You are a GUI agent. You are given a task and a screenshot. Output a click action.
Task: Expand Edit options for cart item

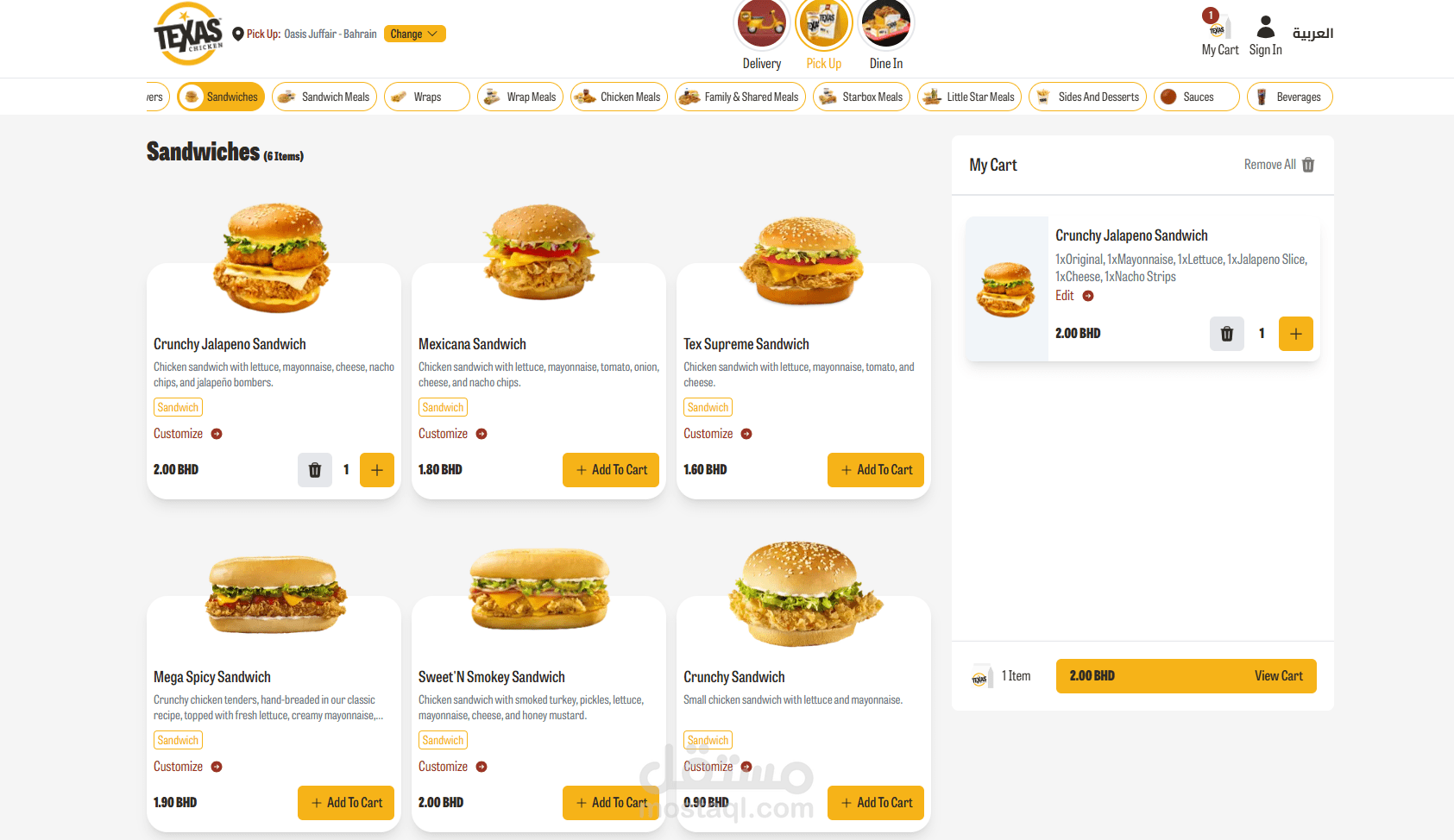tap(1074, 296)
